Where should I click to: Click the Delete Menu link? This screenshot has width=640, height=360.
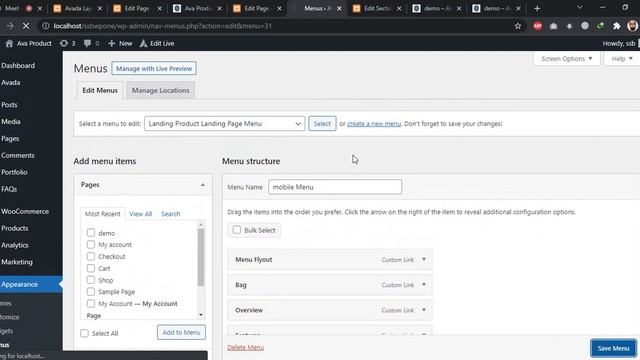point(246,347)
